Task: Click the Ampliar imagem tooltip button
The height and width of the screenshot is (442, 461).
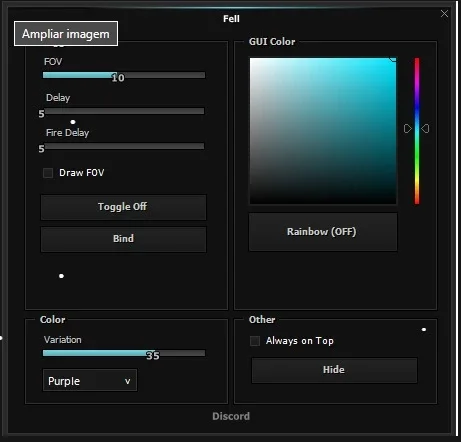Action: [66, 34]
